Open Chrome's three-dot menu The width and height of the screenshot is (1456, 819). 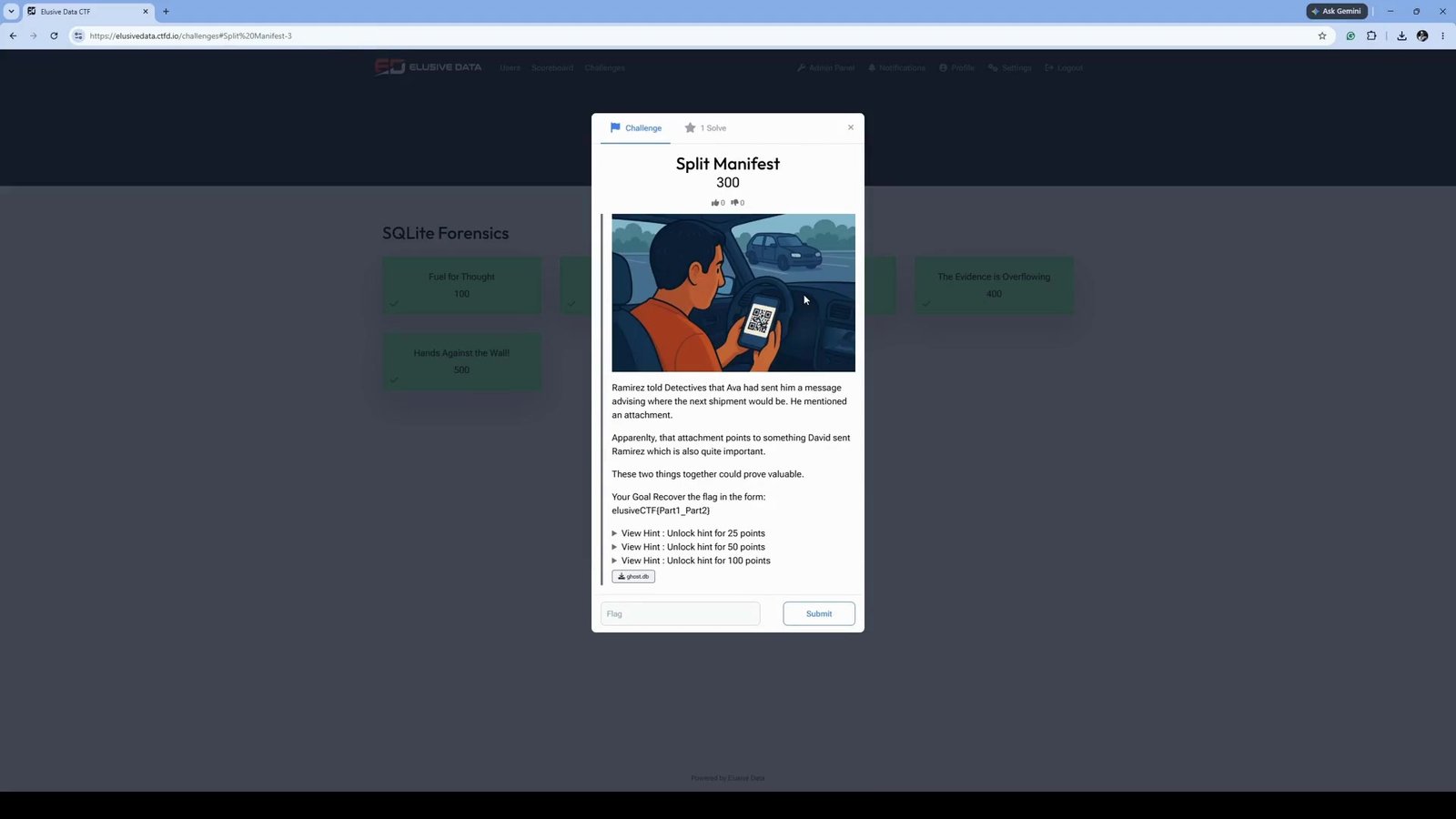[x=1442, y=35]
